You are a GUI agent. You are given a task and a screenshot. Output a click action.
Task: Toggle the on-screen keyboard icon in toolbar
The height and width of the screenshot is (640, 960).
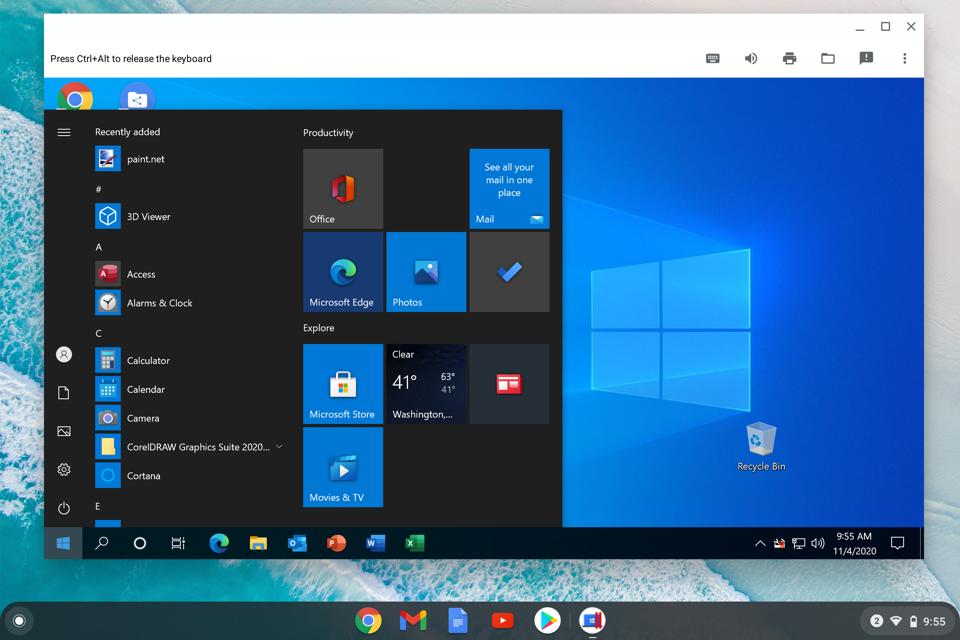713,59
